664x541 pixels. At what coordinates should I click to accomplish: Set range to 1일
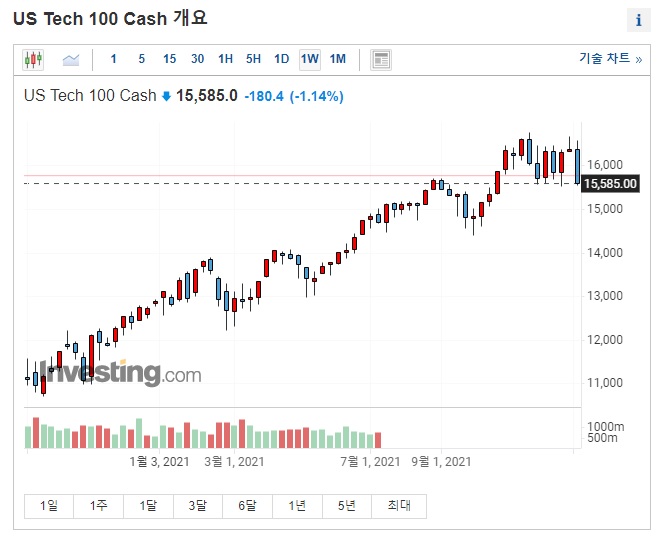pyautogui.click(x=49, y=506)
